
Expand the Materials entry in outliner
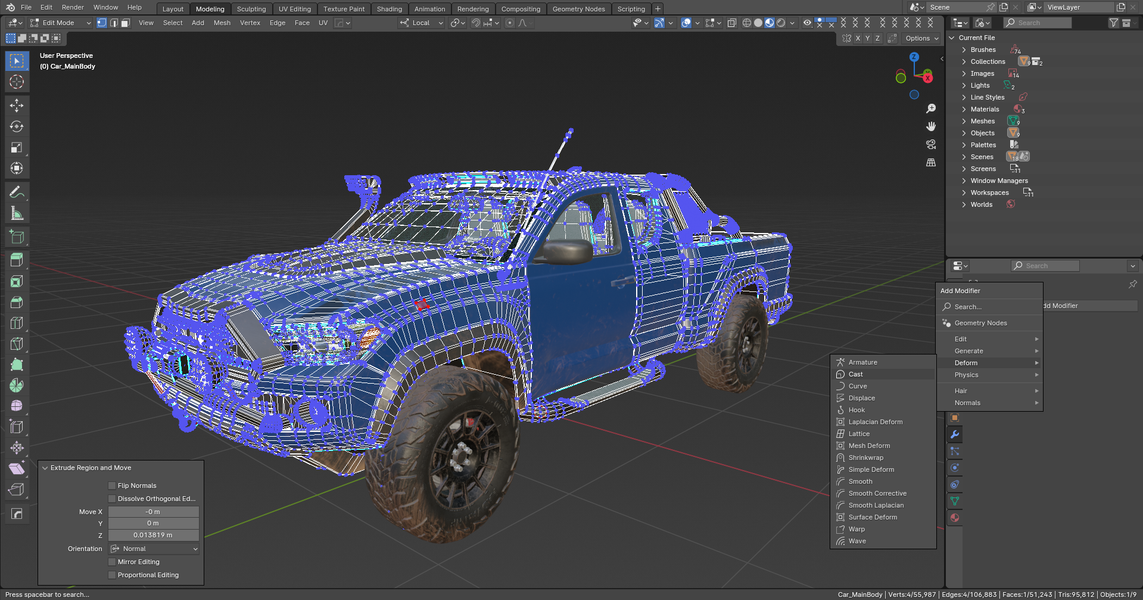pyautogui.click(x=964, y=109)
